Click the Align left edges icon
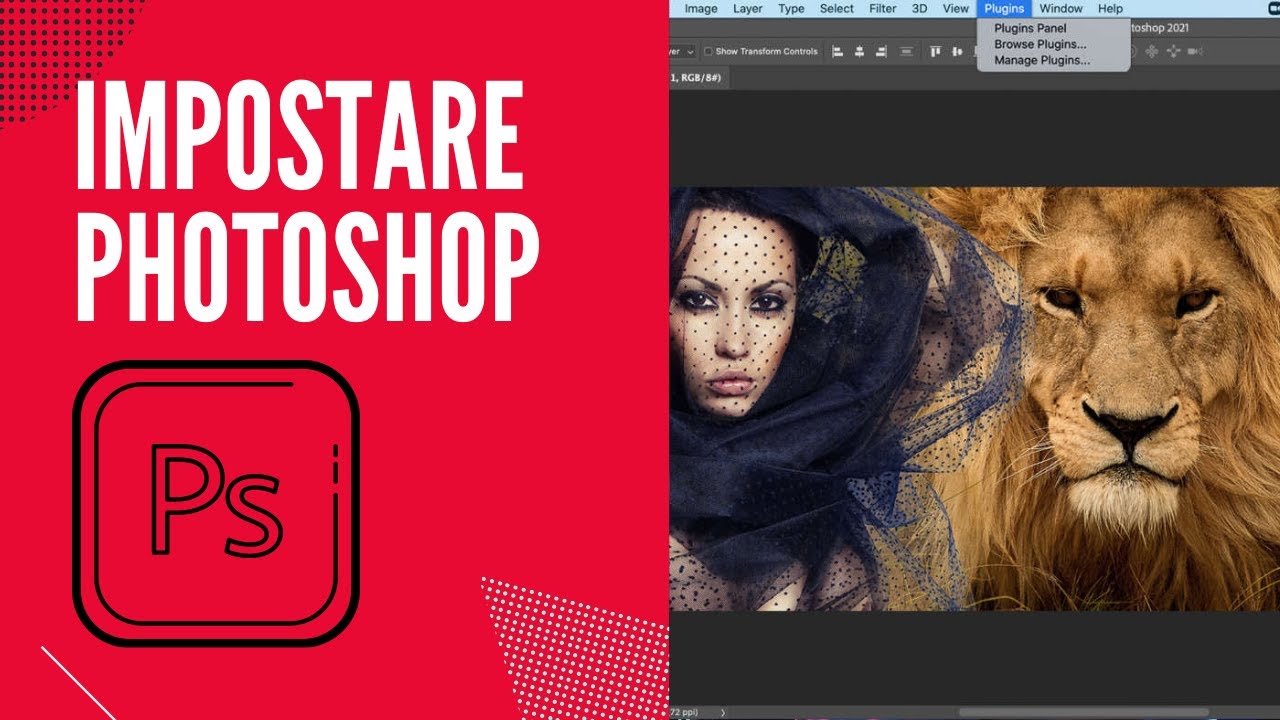1280x720 pixels. (x=837, y=52)
